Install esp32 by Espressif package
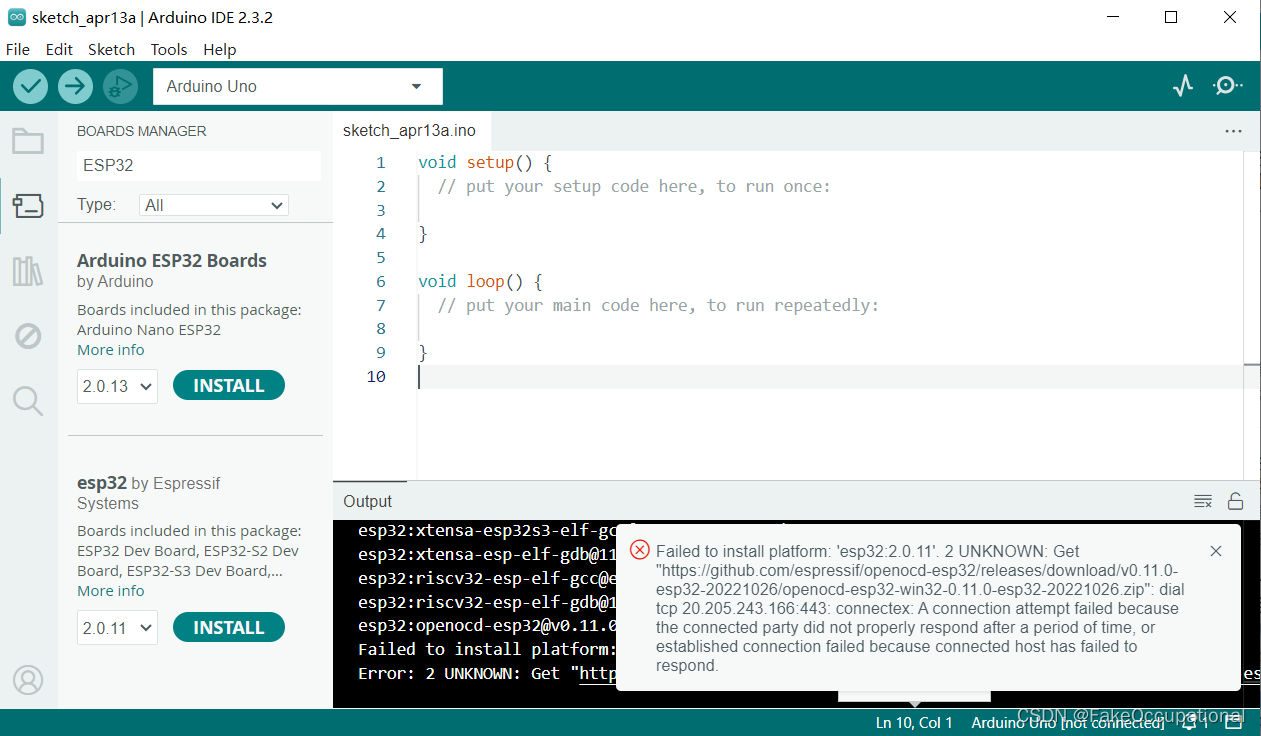The image size is (1261, 736). [x=229, y=628]
